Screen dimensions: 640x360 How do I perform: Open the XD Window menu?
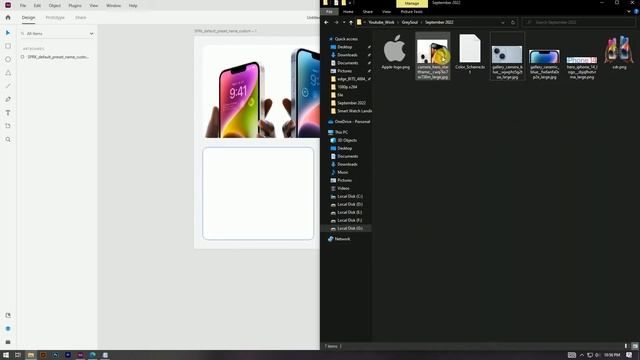point(113,6)
